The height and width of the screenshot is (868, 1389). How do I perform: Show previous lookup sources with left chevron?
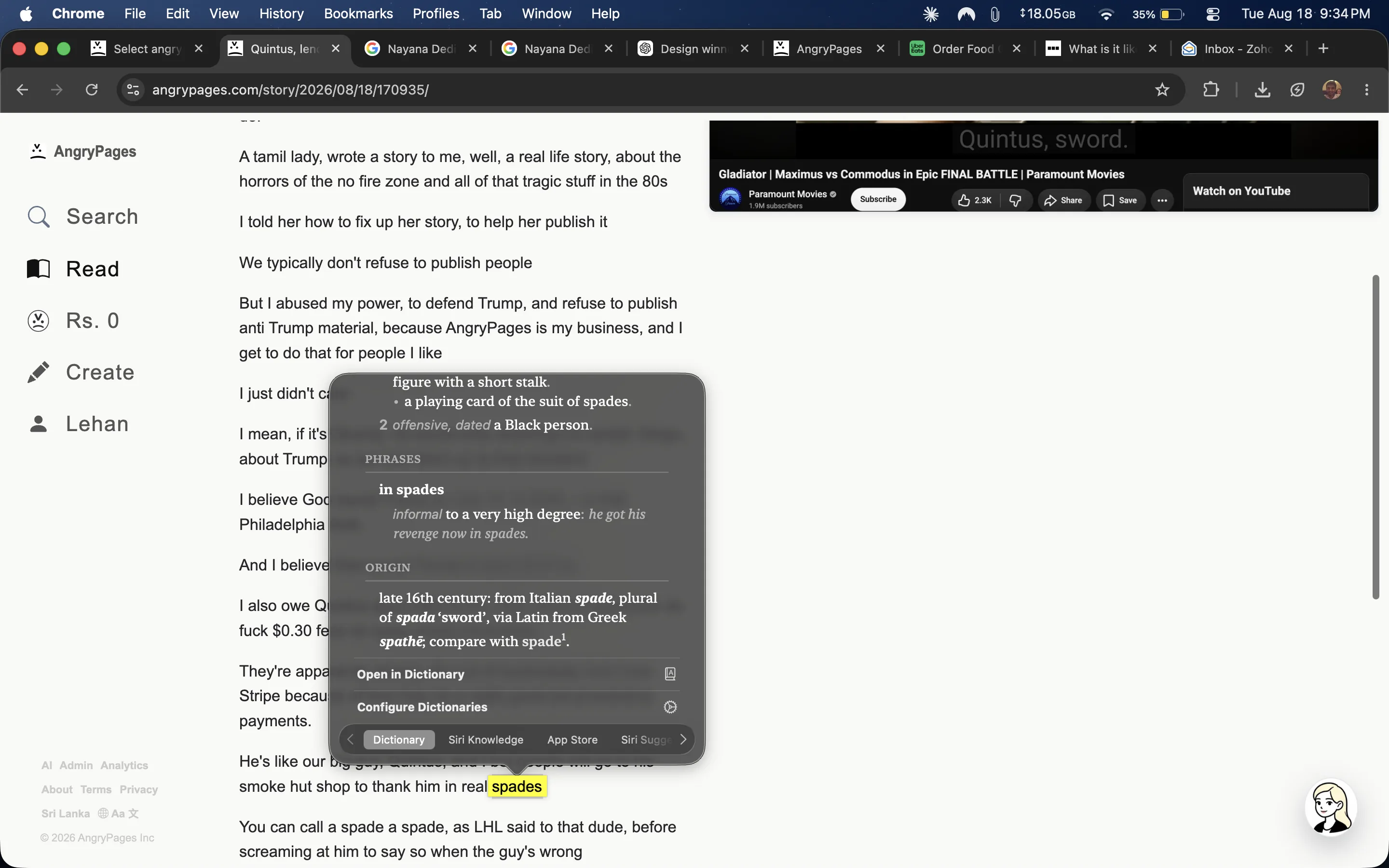point(351,739)
